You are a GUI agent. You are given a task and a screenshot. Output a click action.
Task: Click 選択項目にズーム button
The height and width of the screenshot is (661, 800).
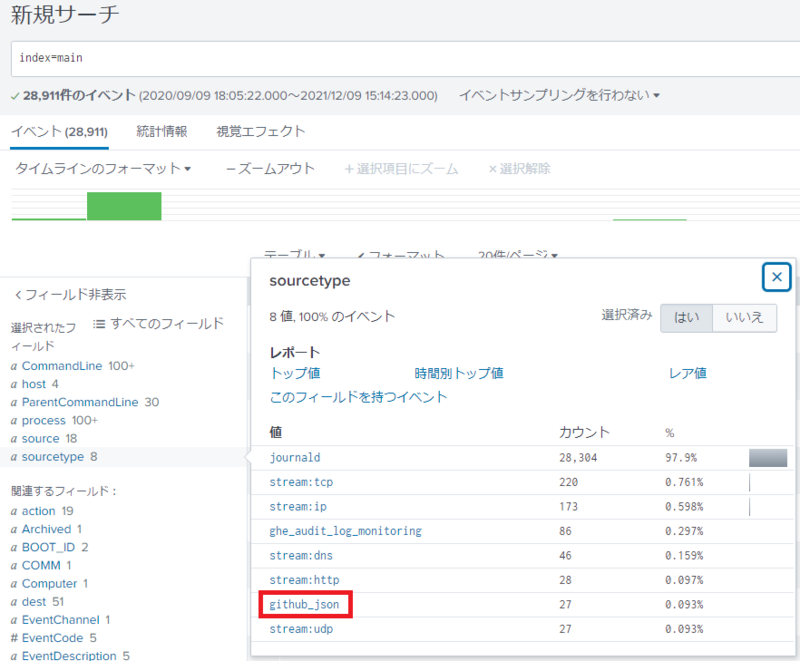(402, 169)
